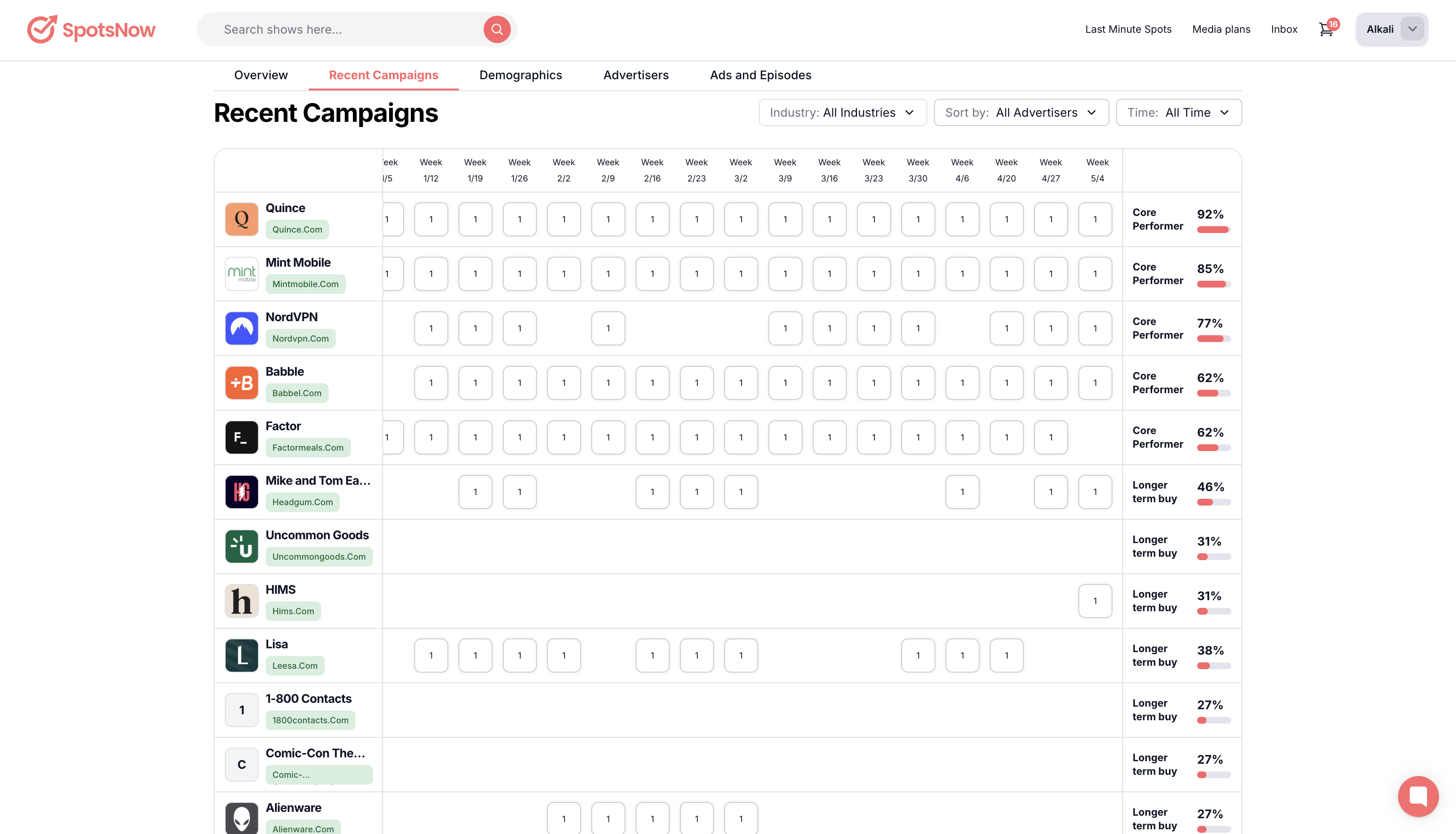1456x834 pixels.
Task: Switch to the Overview tab
Action: [261, 75]
